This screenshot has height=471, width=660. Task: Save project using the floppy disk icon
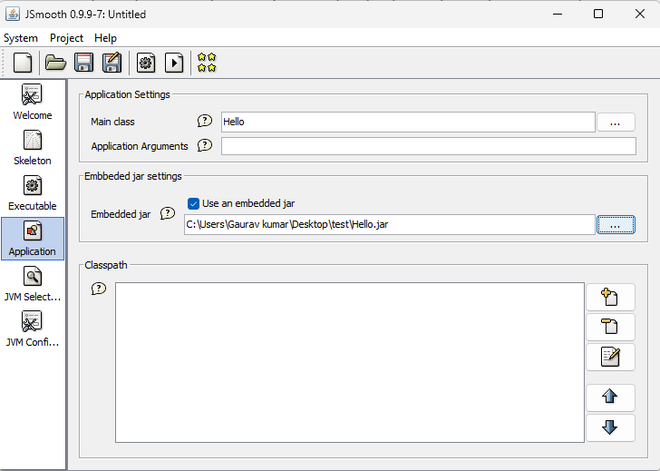tap(83, 63)
